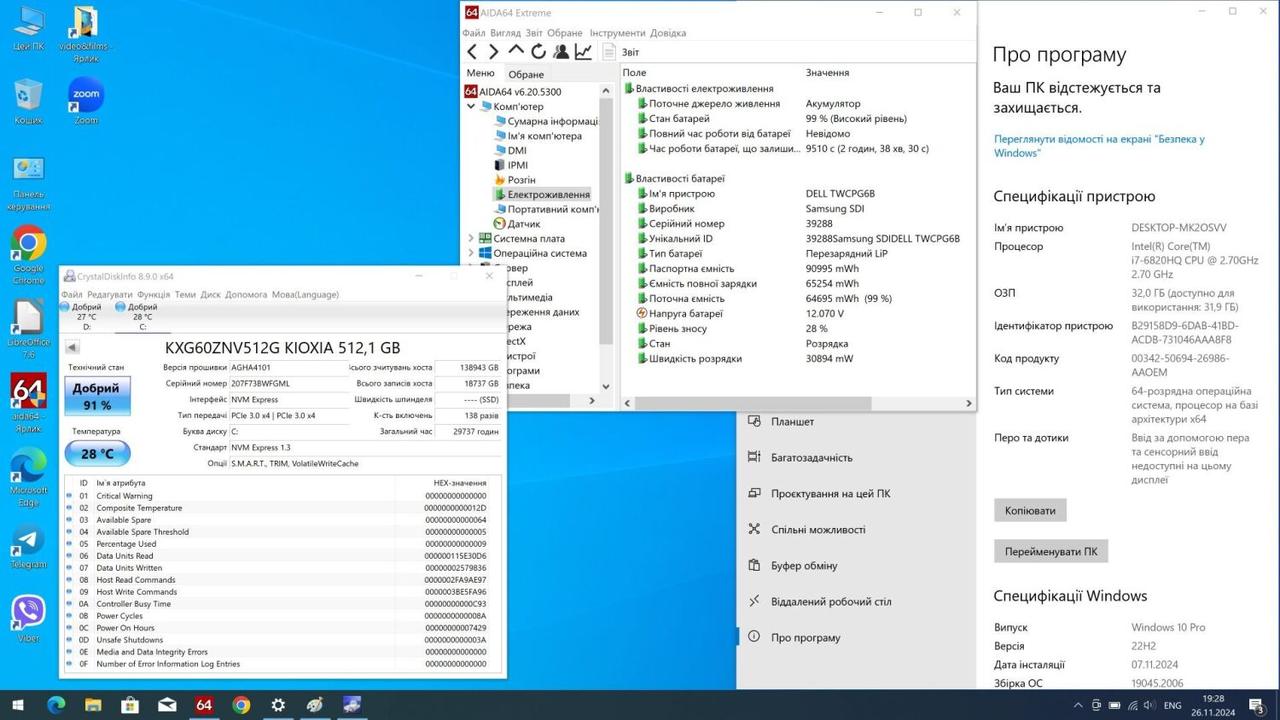Open Zoom desktop shortcut
1280x720 pixels.
(x=86, y=102)
